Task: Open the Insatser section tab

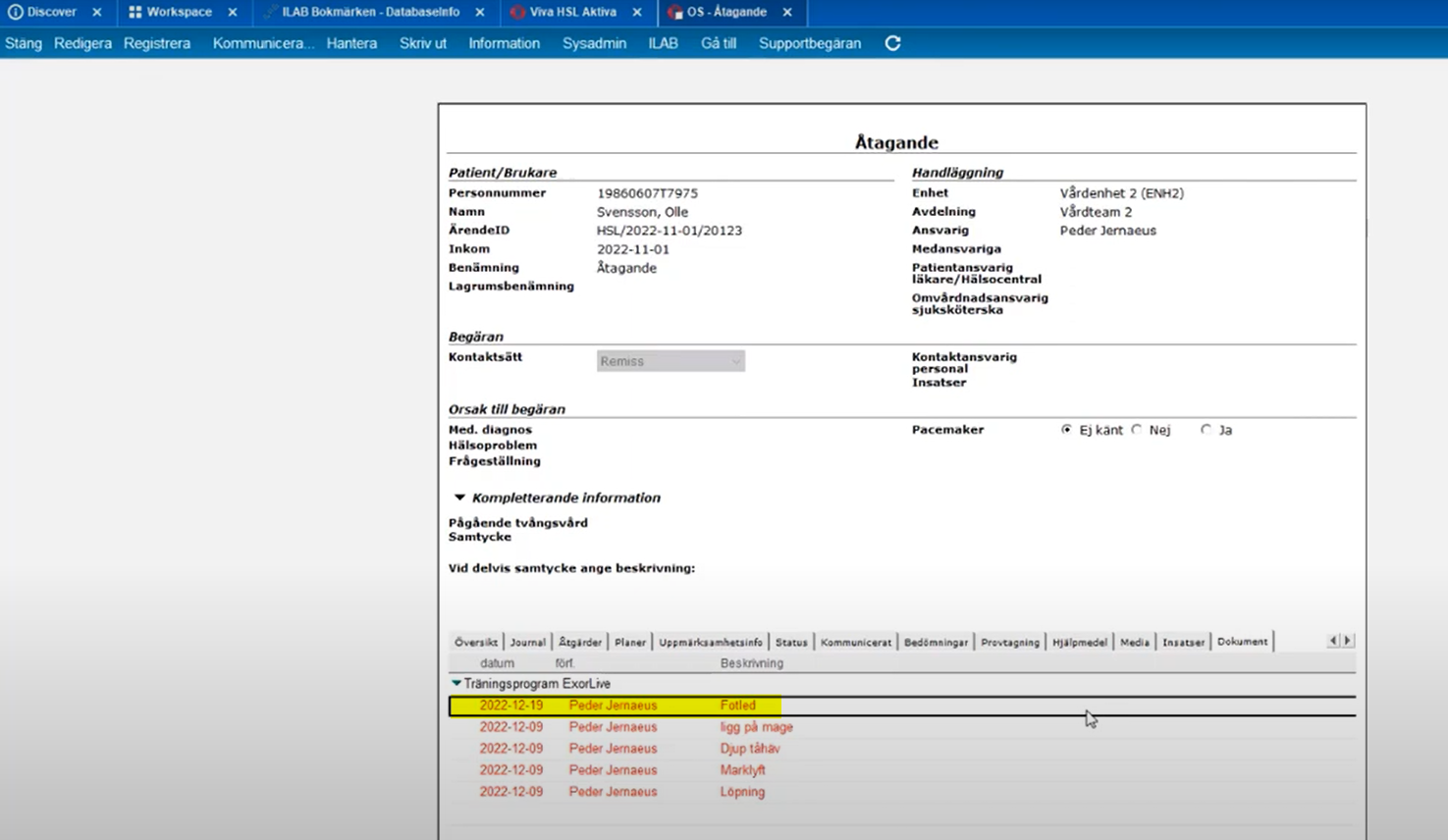Action: 1183,642
